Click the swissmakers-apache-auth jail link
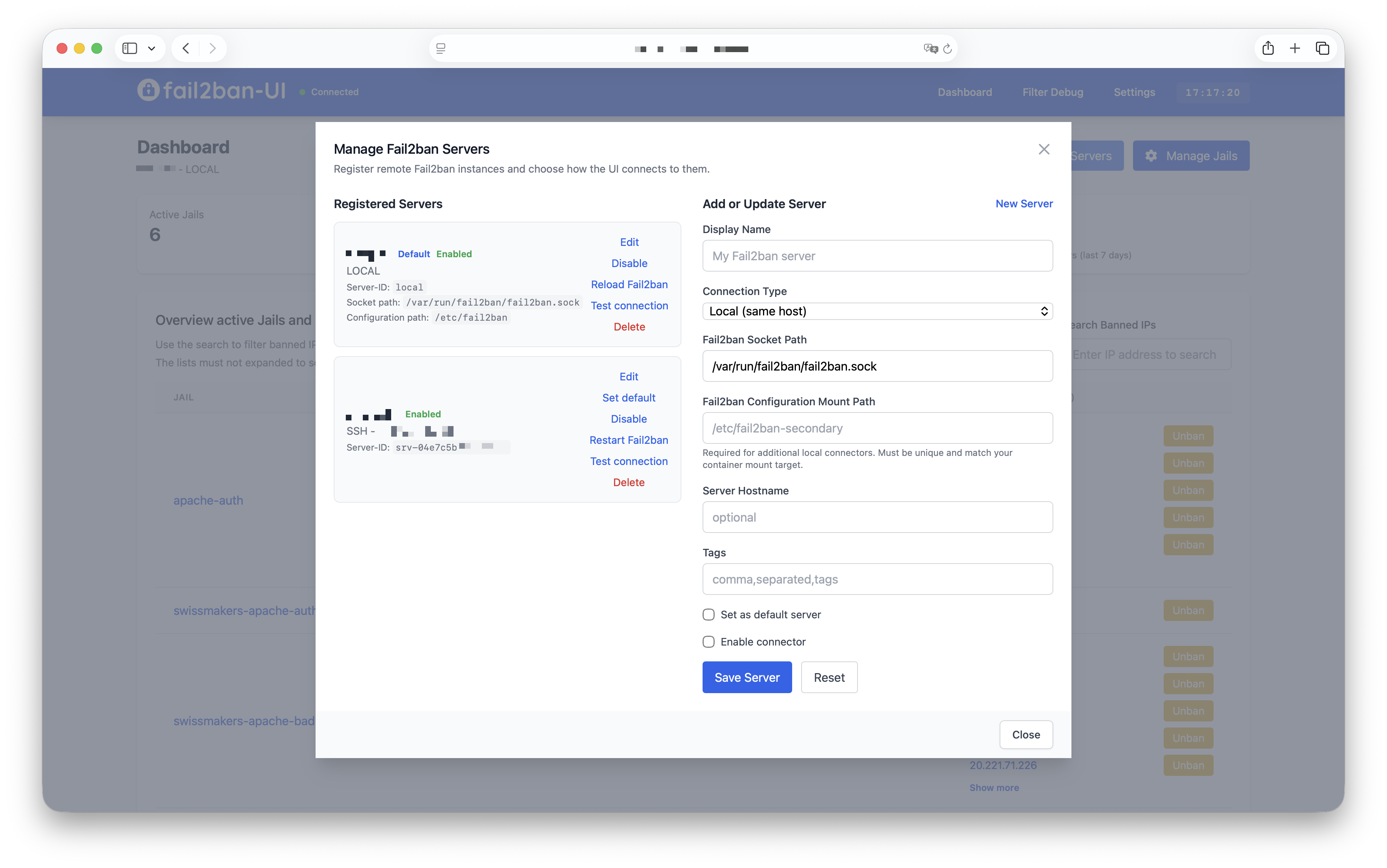This screenshot has width=1387, height=868. pos(244,610)
